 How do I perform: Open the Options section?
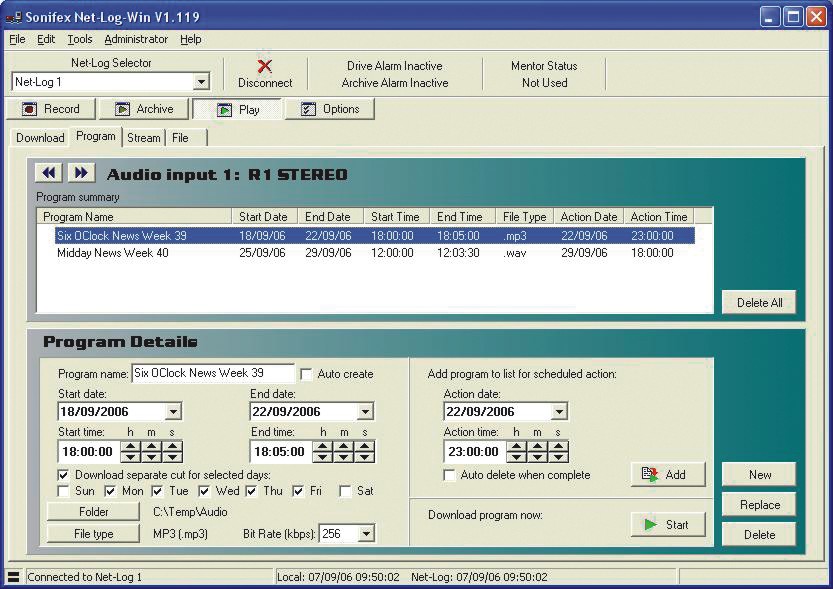pos(330,109)
